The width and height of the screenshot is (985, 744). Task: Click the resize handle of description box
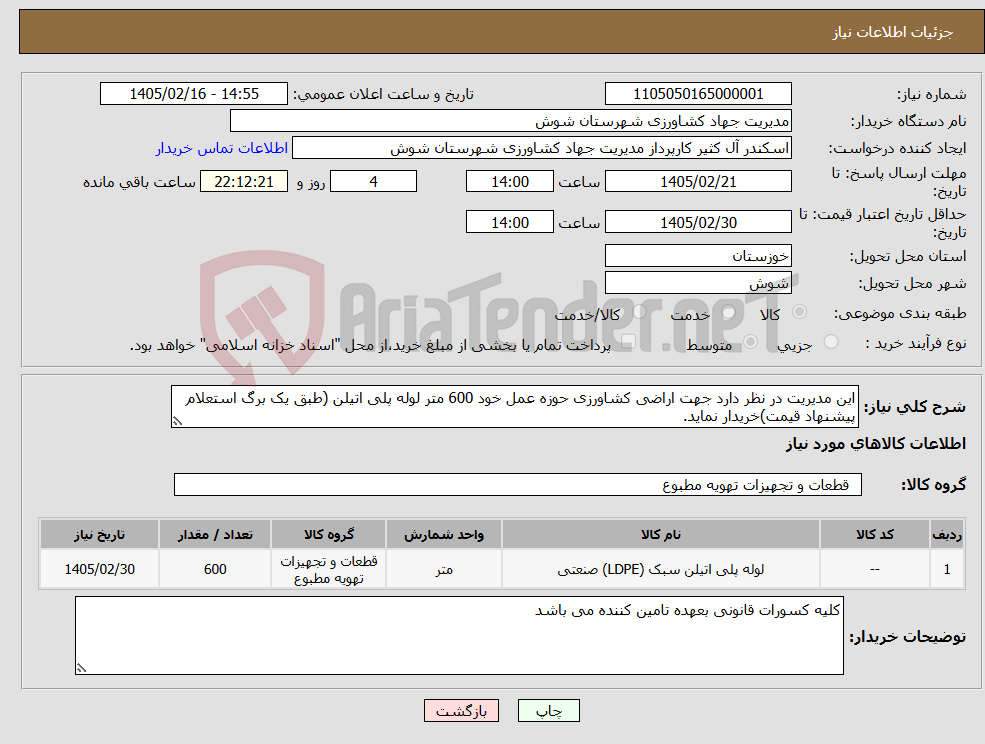177,421
